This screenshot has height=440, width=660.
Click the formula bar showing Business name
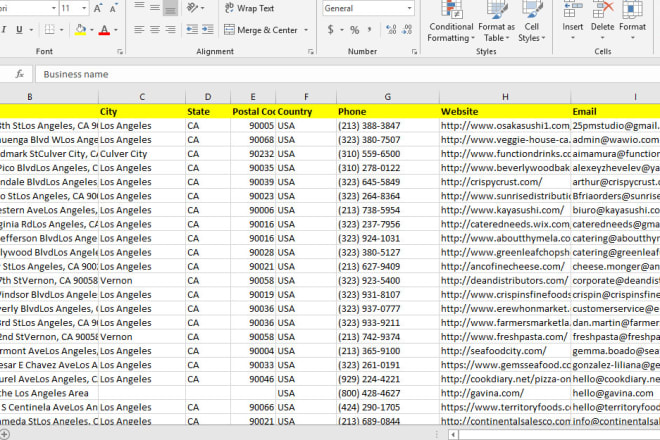[x=348, y=74]
